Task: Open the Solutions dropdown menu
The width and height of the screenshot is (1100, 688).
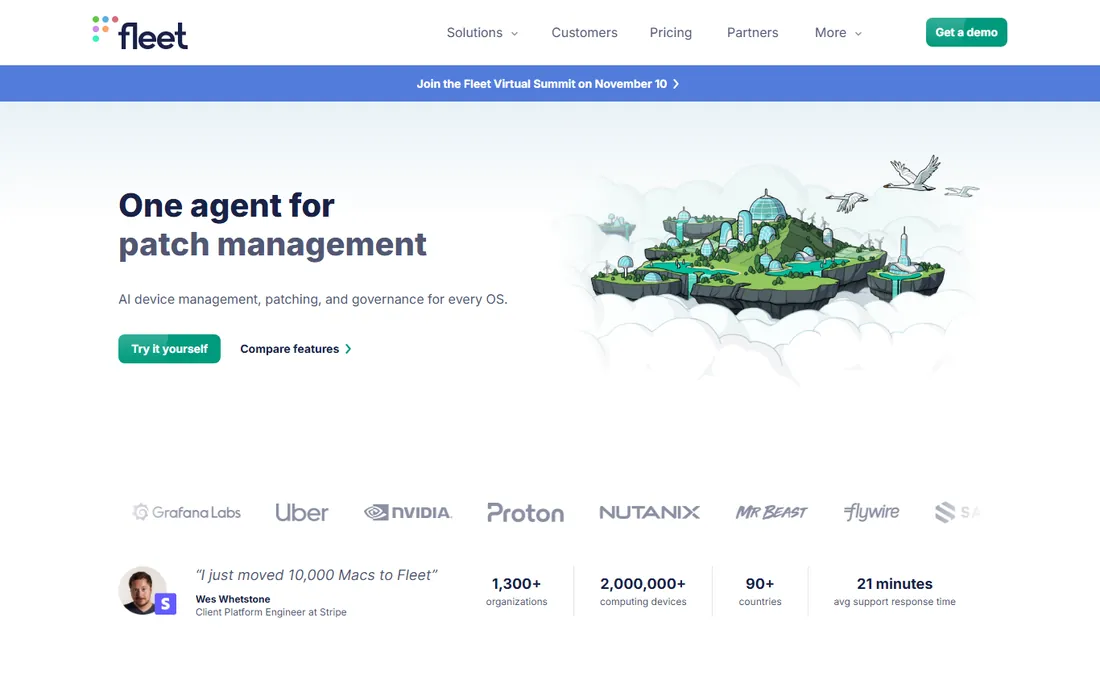Action: (482, 33)
